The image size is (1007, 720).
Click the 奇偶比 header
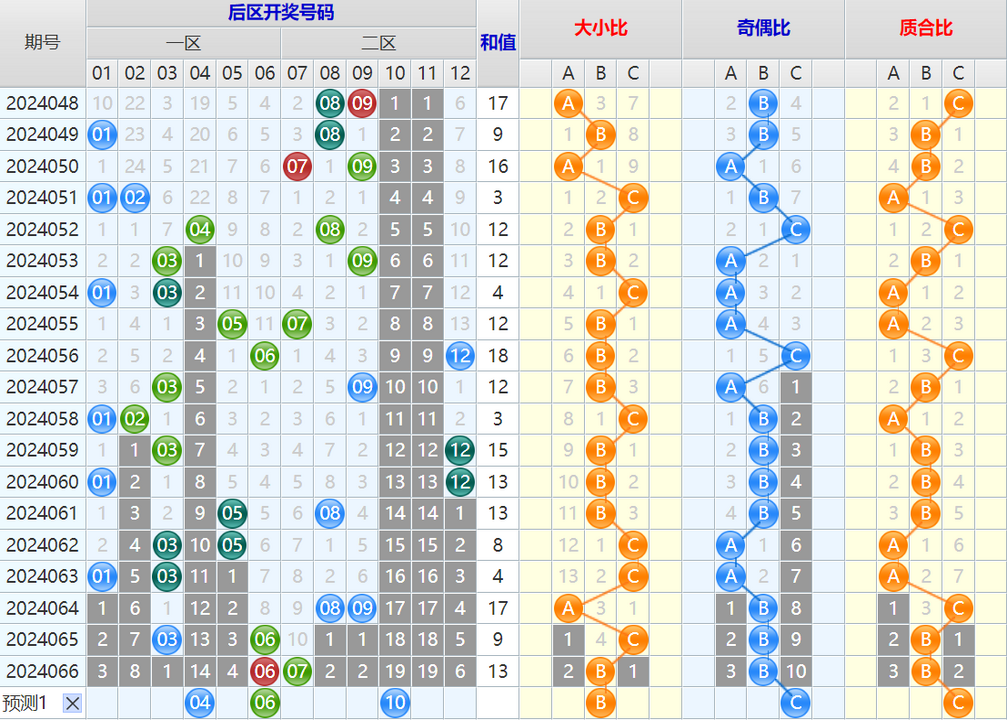(x=763, y=28)
